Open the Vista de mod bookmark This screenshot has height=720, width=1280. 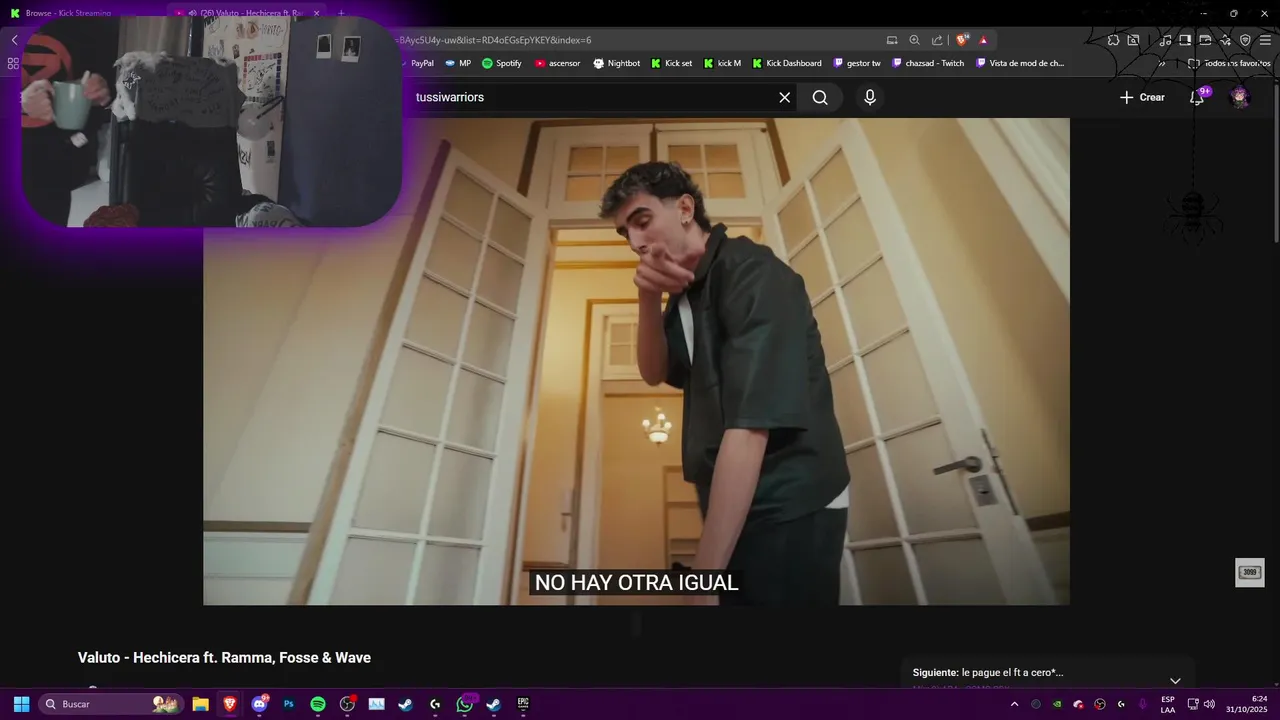(x=1020, y=63)
